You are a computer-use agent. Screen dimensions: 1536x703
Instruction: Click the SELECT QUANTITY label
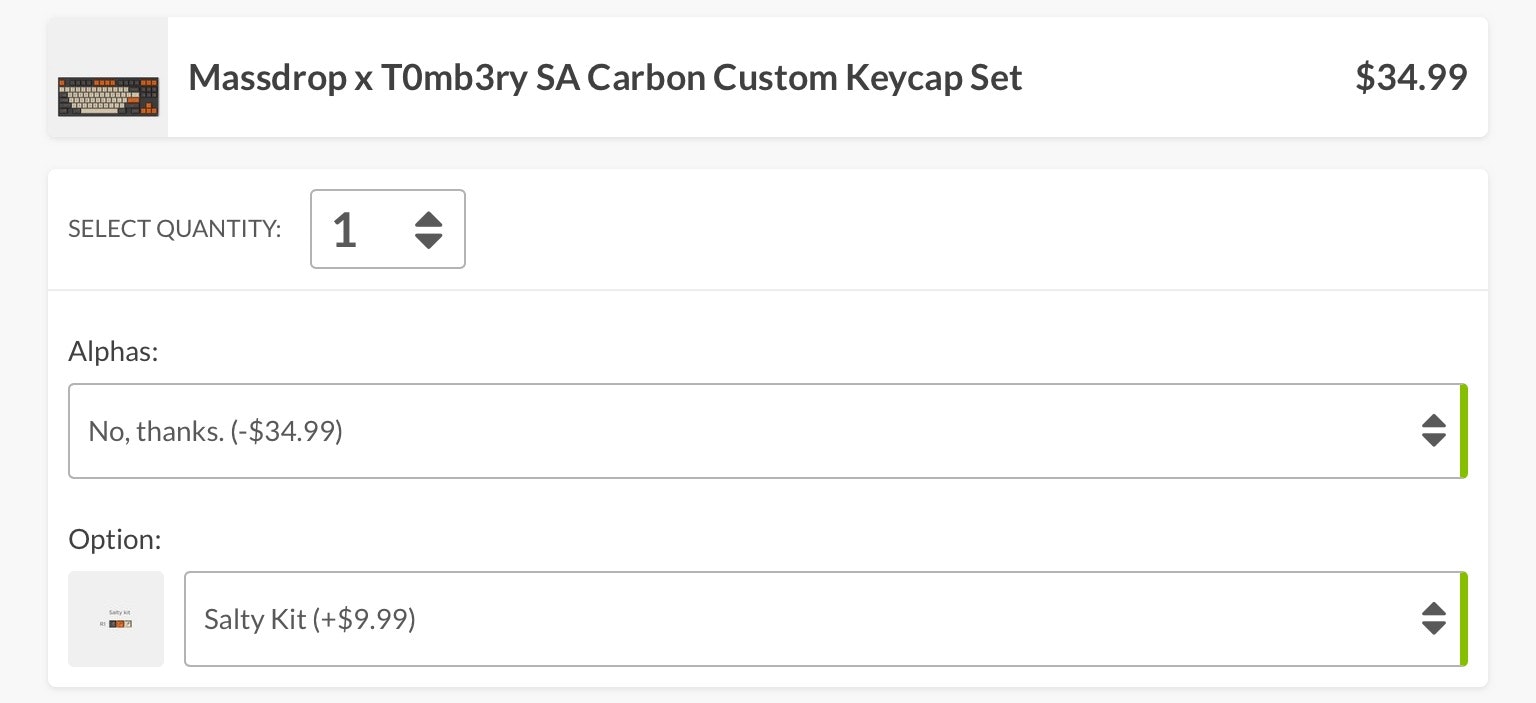coord(174,229)
